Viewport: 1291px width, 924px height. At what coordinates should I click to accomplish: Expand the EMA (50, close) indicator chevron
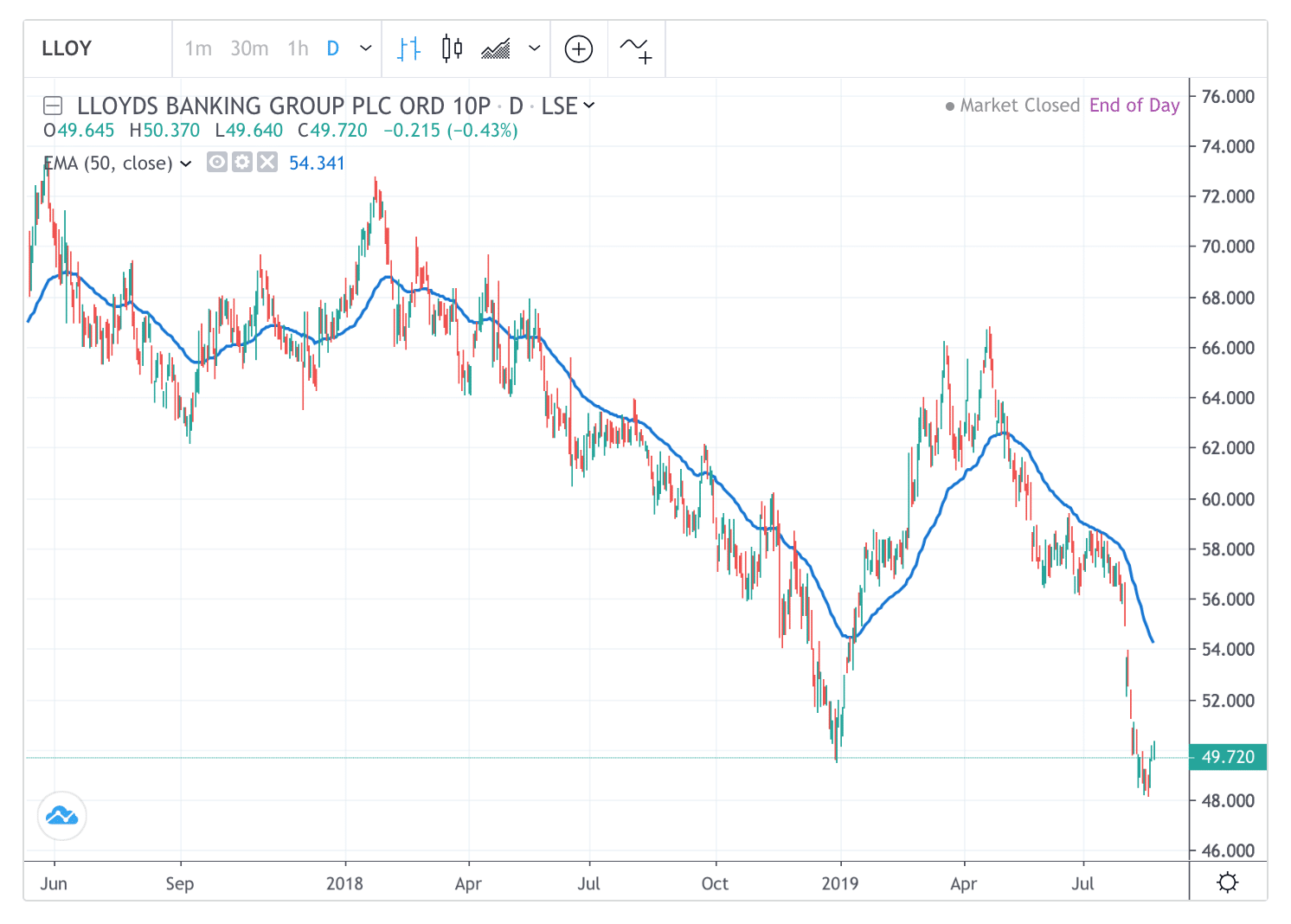(x=186, y=164)
